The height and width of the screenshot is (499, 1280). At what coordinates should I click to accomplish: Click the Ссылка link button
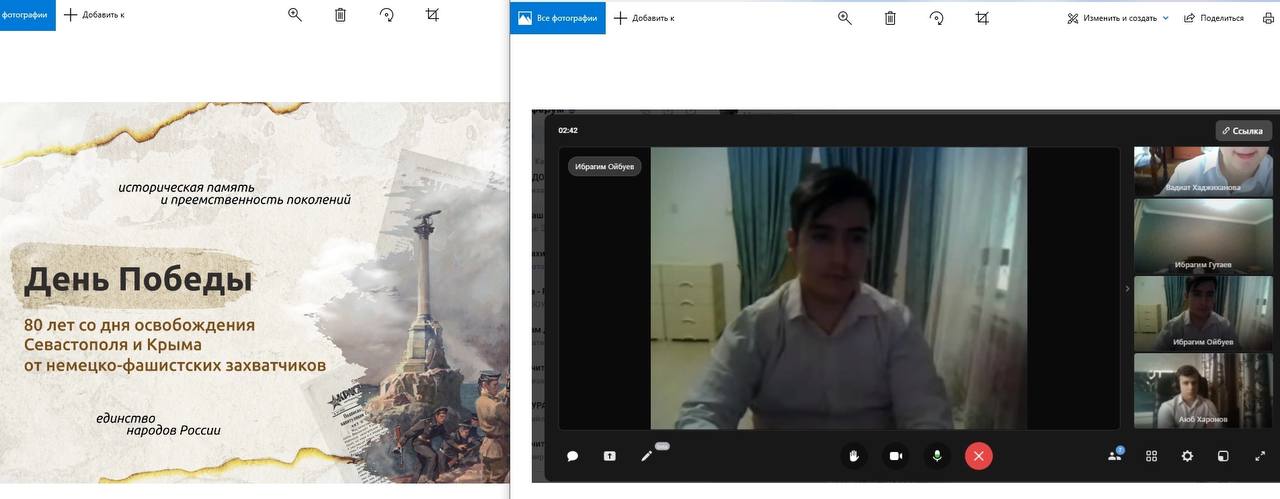(1243, 131)
